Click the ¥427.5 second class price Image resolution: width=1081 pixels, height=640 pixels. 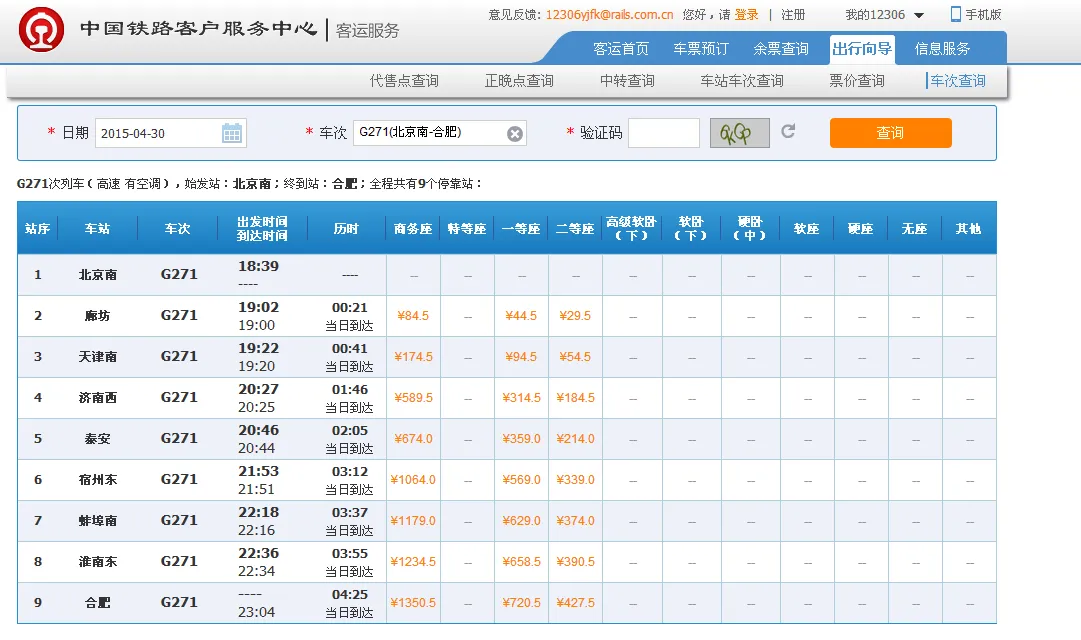click(x=575, y=603)
